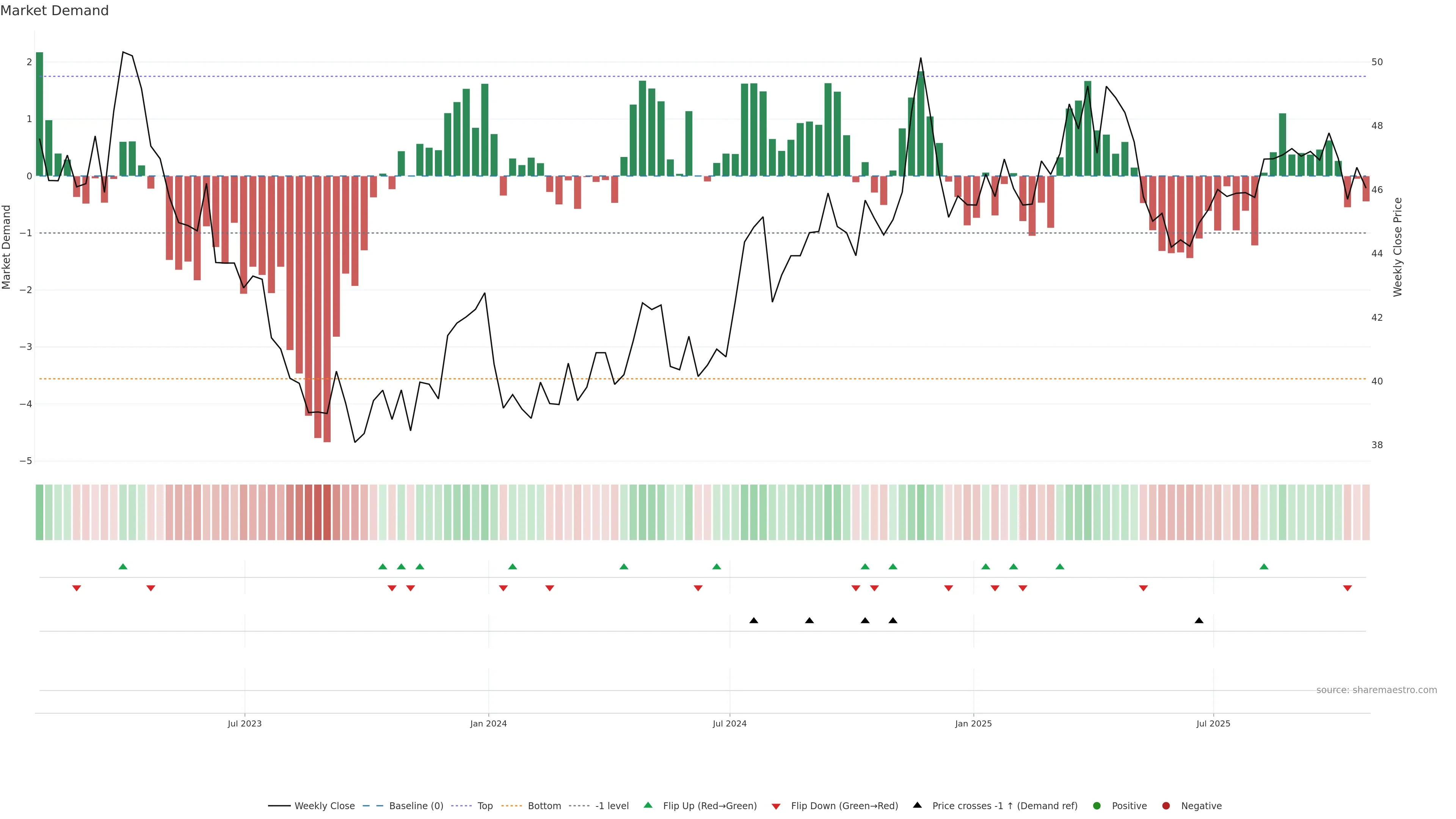The image size is (1456, 819).
Task: Click the Jan 2024 x-axis label
Action: tap(488, 724)
